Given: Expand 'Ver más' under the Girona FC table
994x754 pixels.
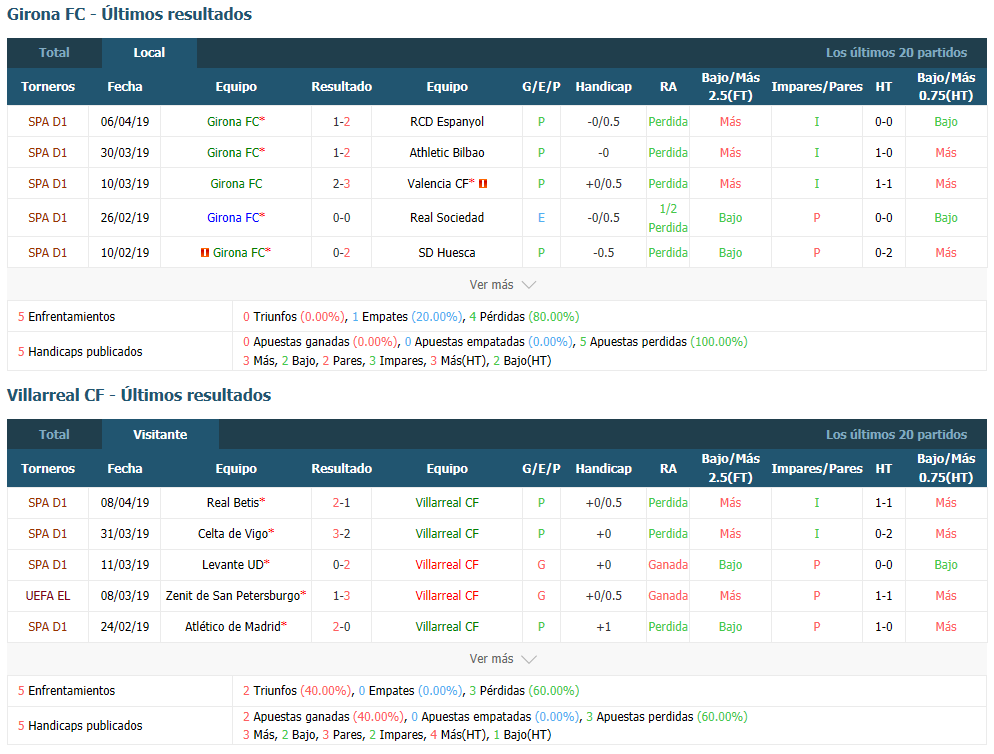Looking at the screenshot, I should (x=502, y=285).
